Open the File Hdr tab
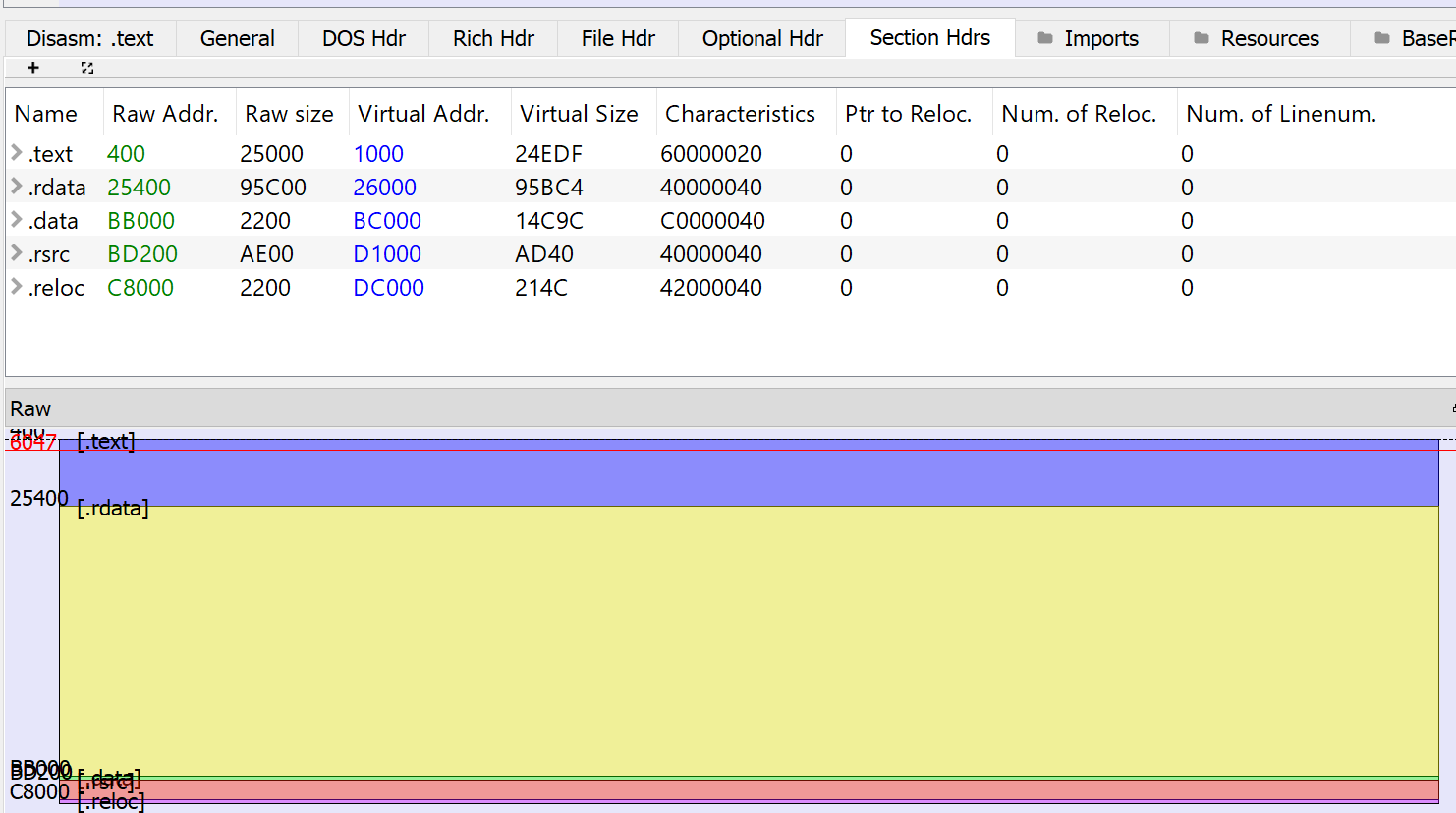The height and width of the screenshot is (813, 1456). [618, 38]
